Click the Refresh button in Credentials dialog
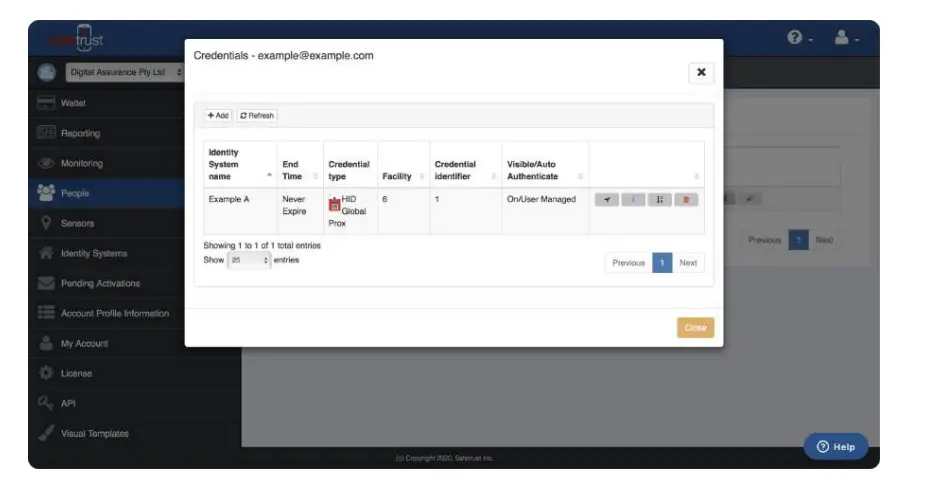This screenshot has width=941, height=501. pos(257,115)
